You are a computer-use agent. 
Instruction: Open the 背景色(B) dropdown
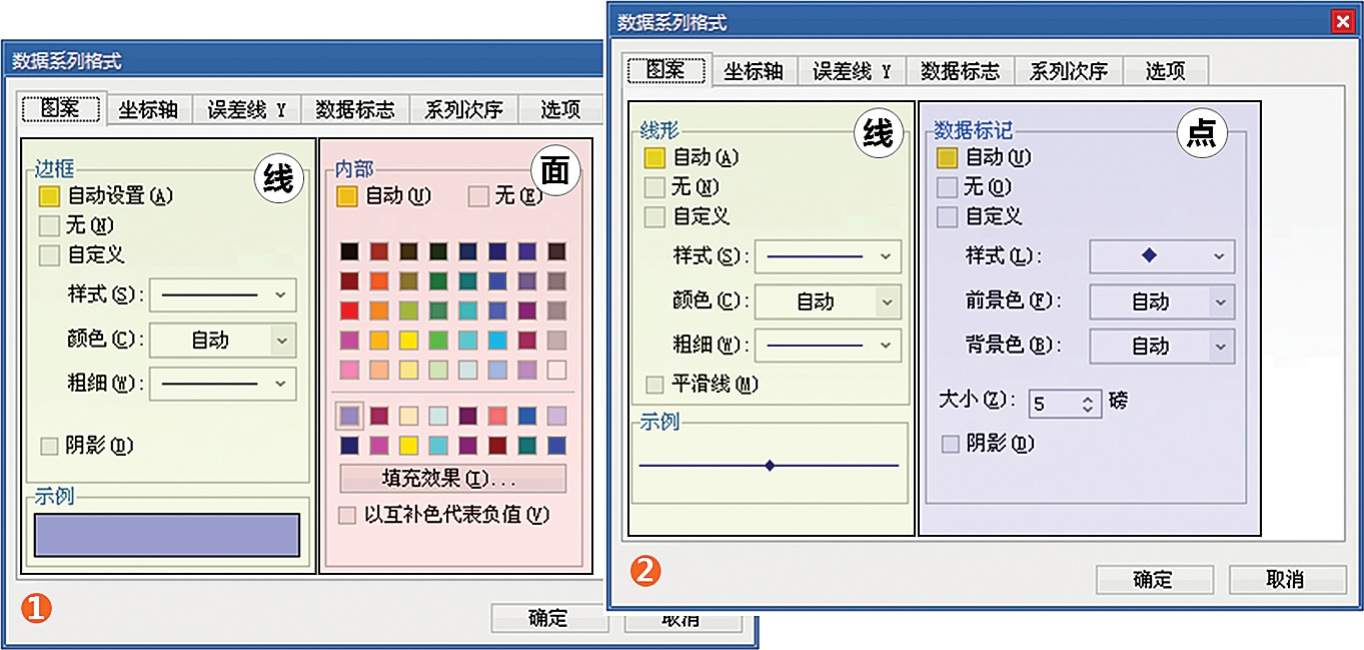(1220, 347)
